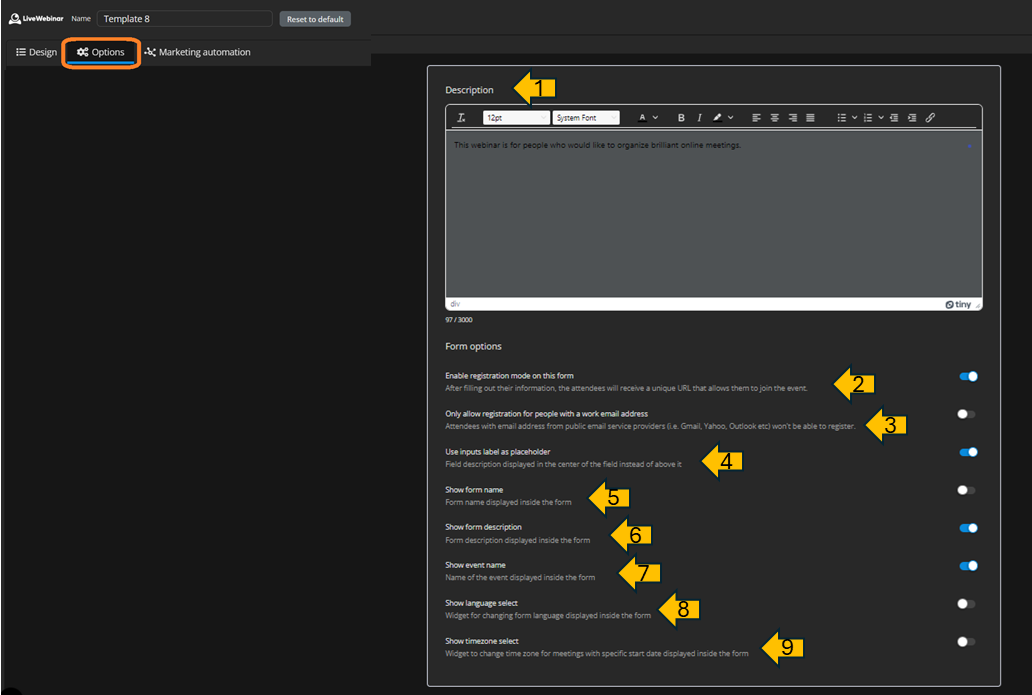Switch to the Design tab

coord(37,52)
